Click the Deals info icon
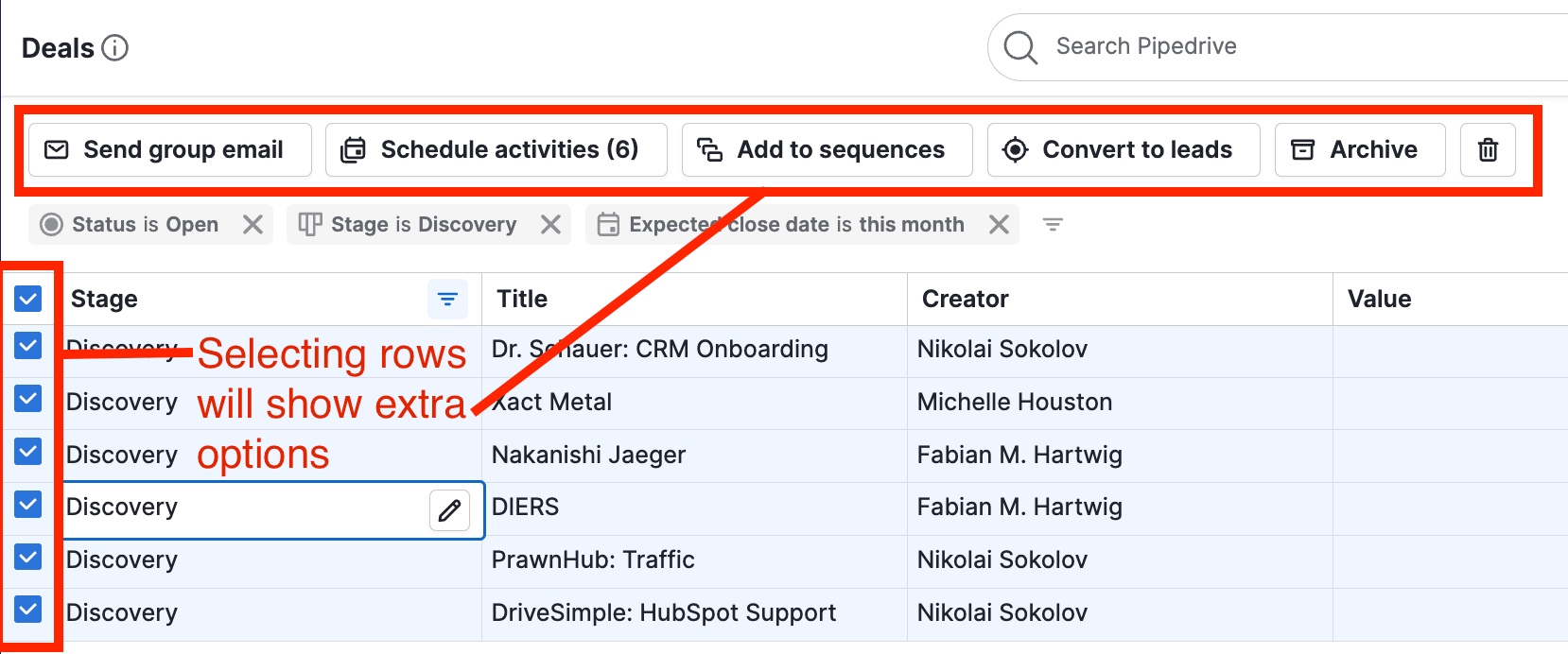Image resolution: width=1568 pixels, height=654 pixels. coord(114,47)
